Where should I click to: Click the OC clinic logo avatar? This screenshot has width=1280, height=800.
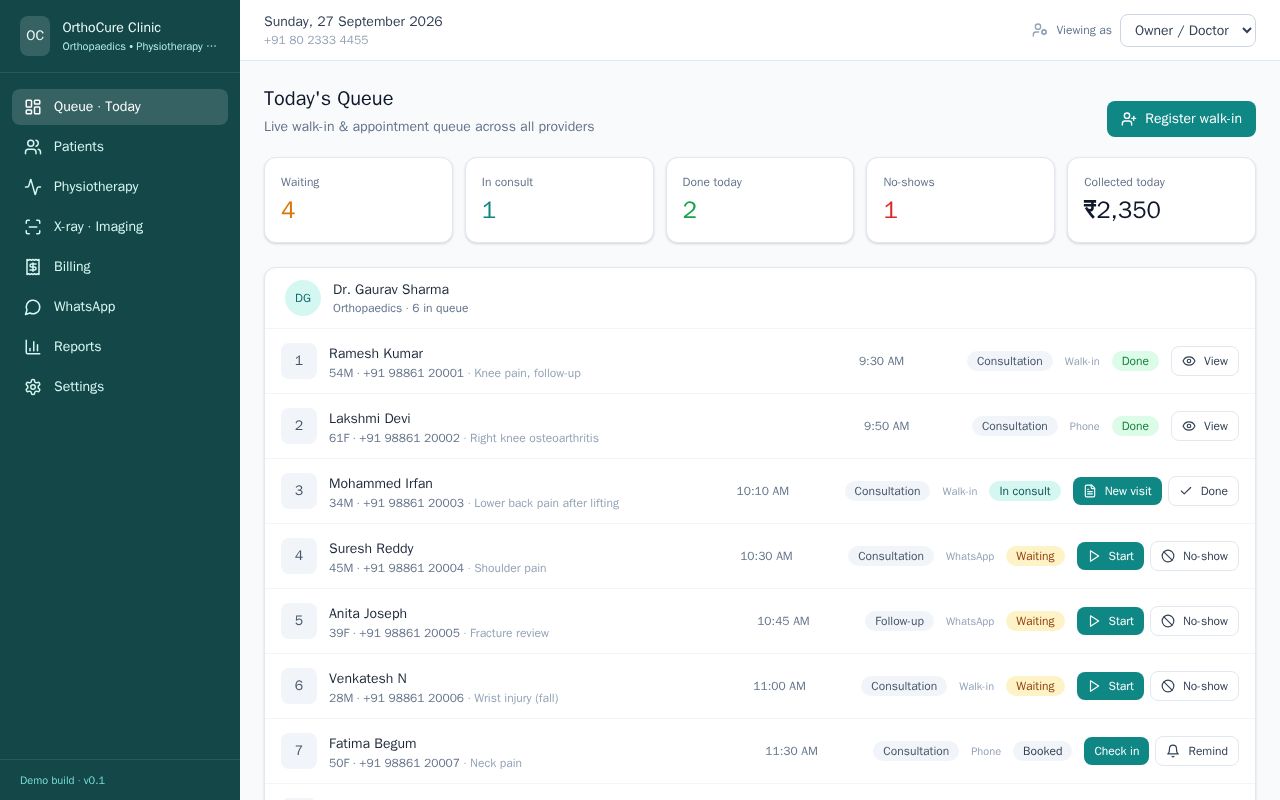pyautogui.click(x=35, y=36)
